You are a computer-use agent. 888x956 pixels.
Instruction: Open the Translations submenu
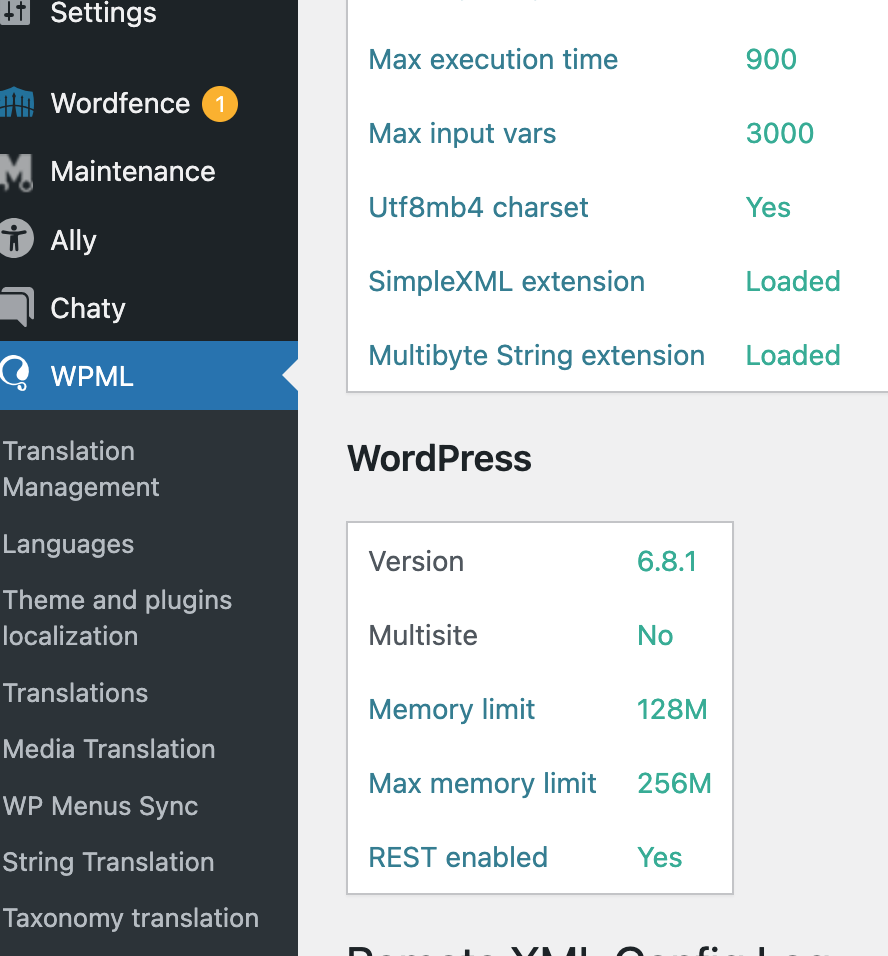click(x=76, y=693)
